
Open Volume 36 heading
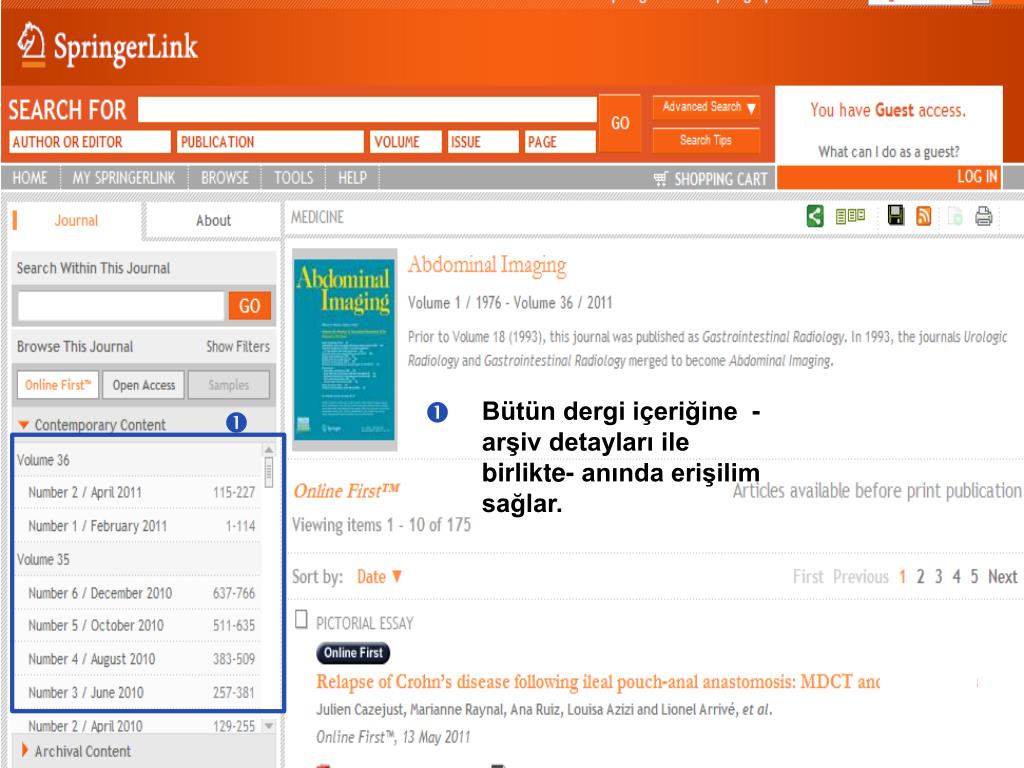click(x=43, y=460)
